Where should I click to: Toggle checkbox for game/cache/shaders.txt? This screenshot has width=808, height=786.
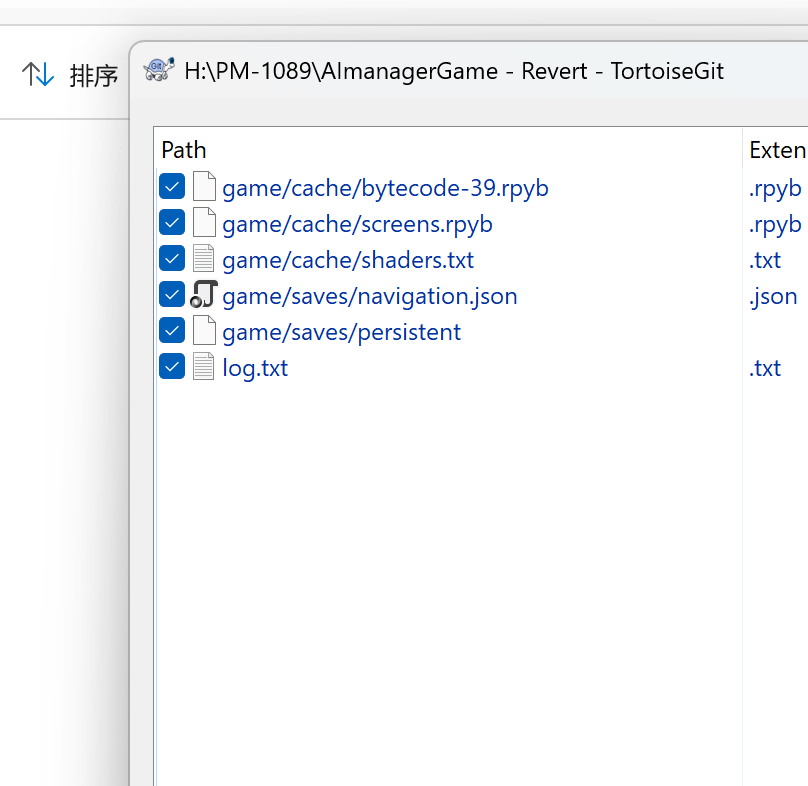click(172, 258)
